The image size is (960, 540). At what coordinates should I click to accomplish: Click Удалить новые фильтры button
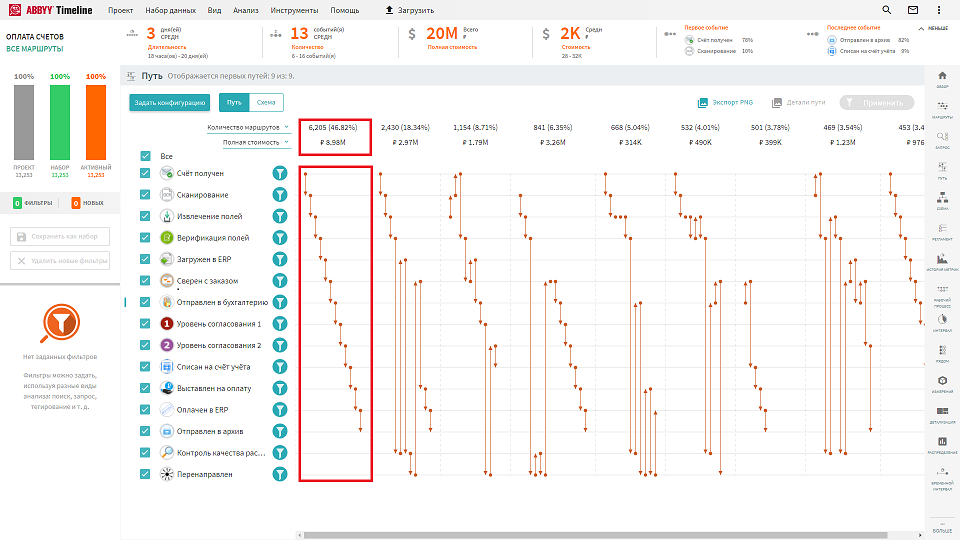[x=59, y=260]
